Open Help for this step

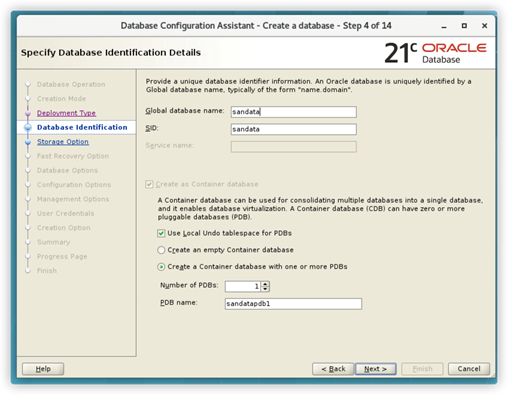click(x=43, y=369)
